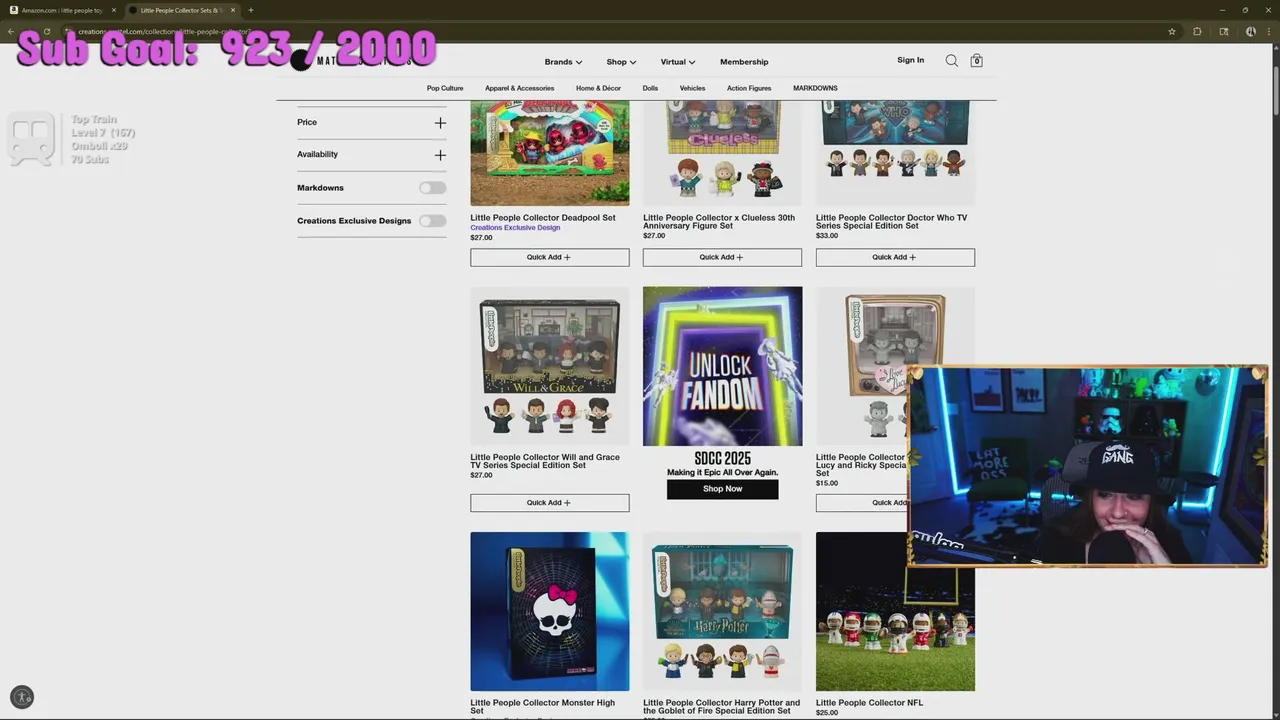Open the Little People Collector Deadpool Set title
Image resolution: width=1280 pixels, height=720 pixels.
pos(543,218)
